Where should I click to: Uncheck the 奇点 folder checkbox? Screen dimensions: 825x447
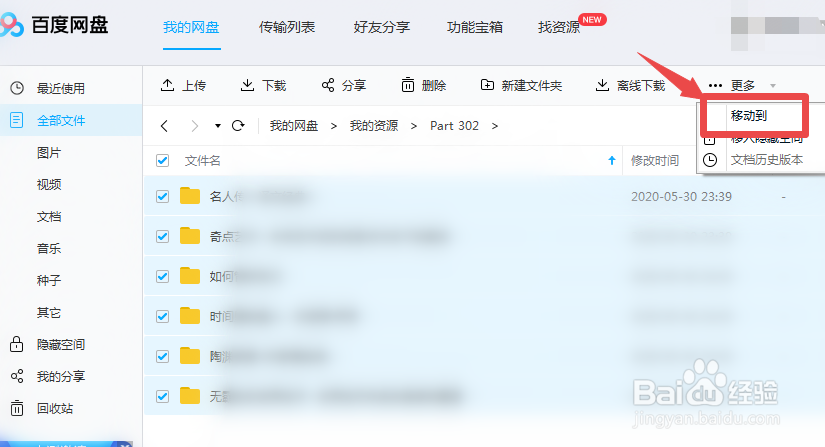pyautogui.click(x=163, y=237)
